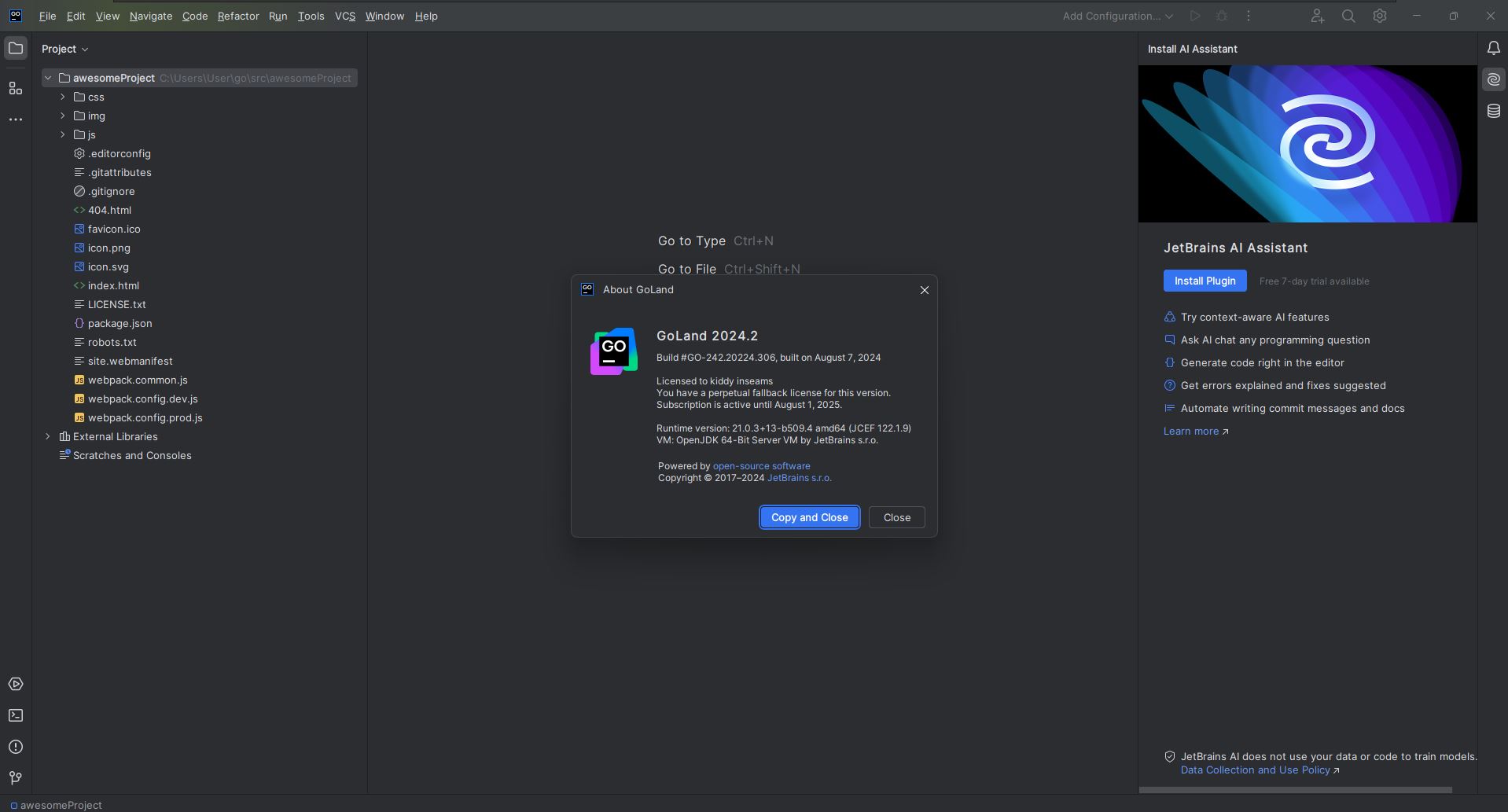The height and width of the screenshot is (812, 1508).
Task: Click the Debug bug icon
Action: tap(1222, 16)
